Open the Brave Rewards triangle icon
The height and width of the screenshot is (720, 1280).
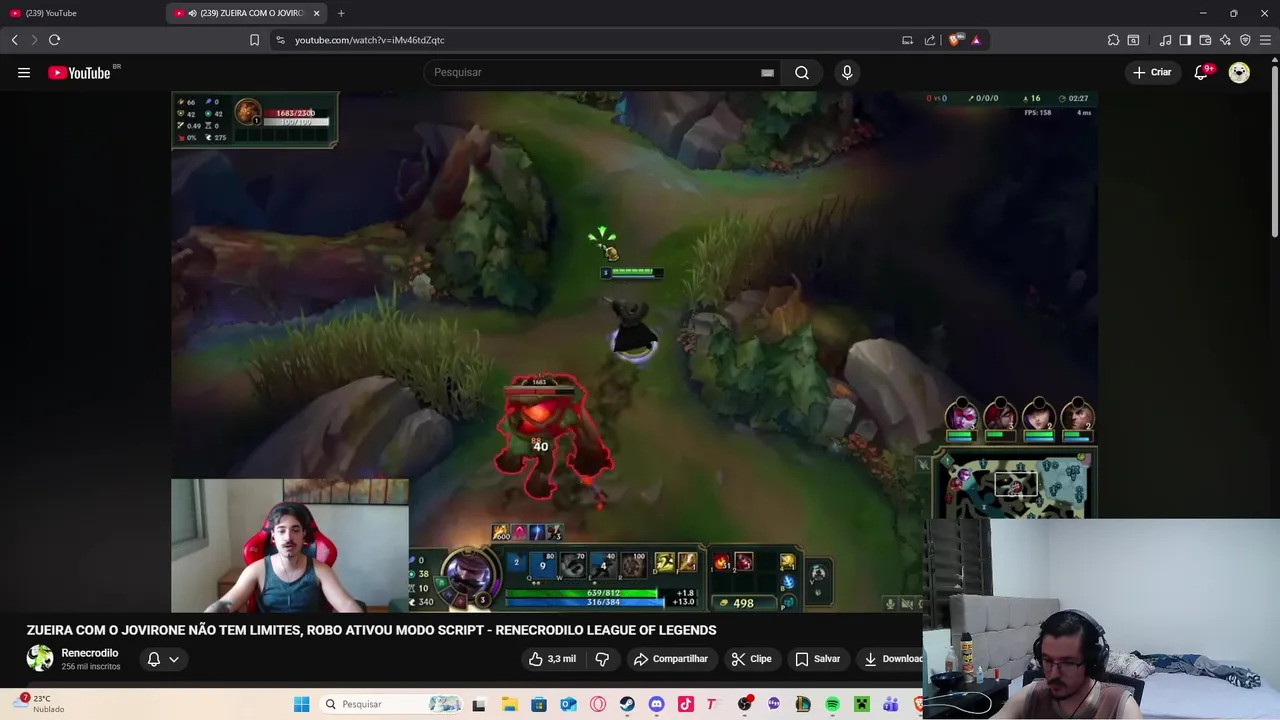click(x=976, y=40)
